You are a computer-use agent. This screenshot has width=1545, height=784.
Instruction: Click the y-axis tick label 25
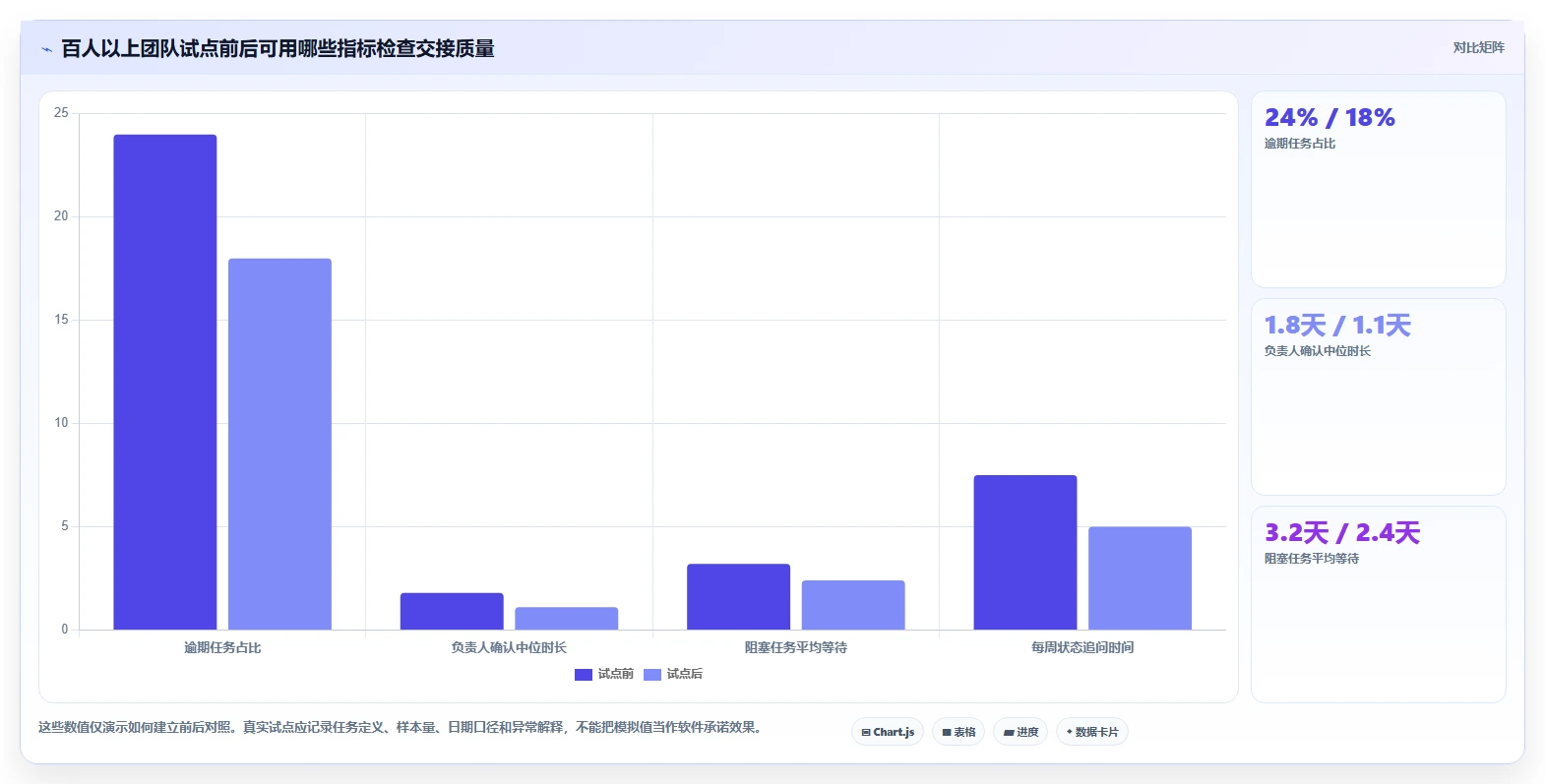(x=61, y=113)
